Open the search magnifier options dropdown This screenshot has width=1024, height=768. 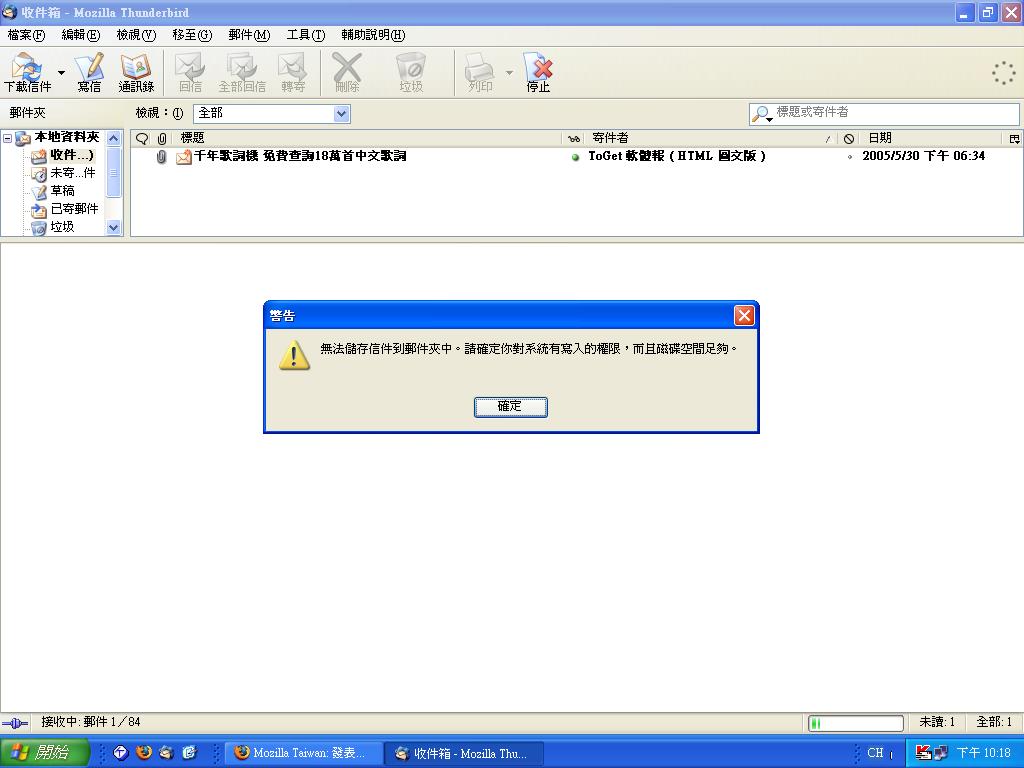tap(761, 114)
